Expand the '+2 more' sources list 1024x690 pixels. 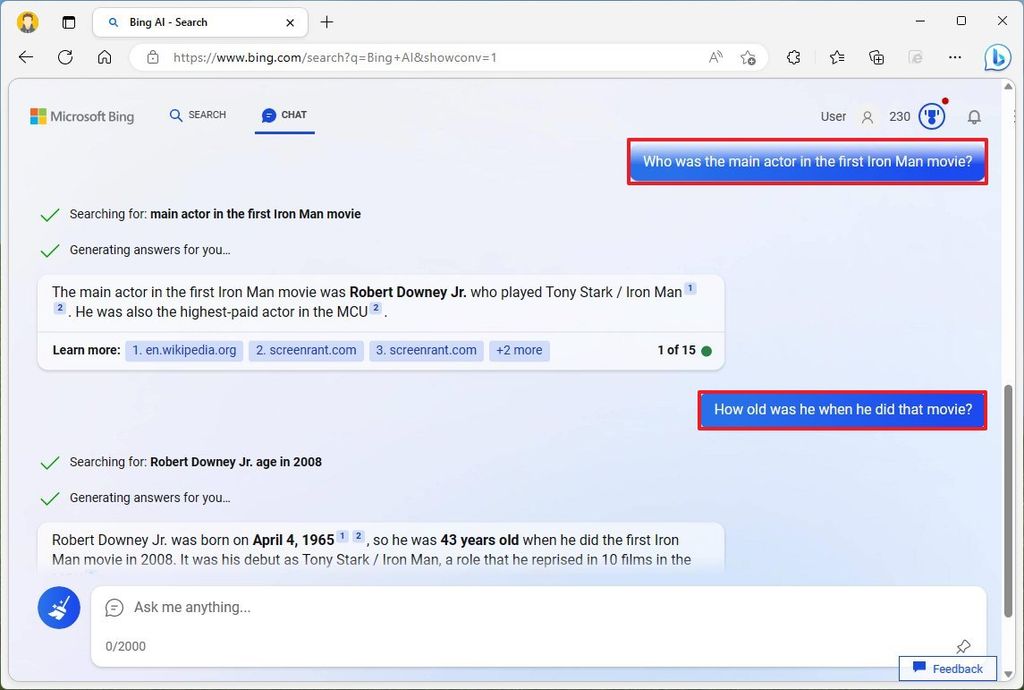tap(519, 350)
